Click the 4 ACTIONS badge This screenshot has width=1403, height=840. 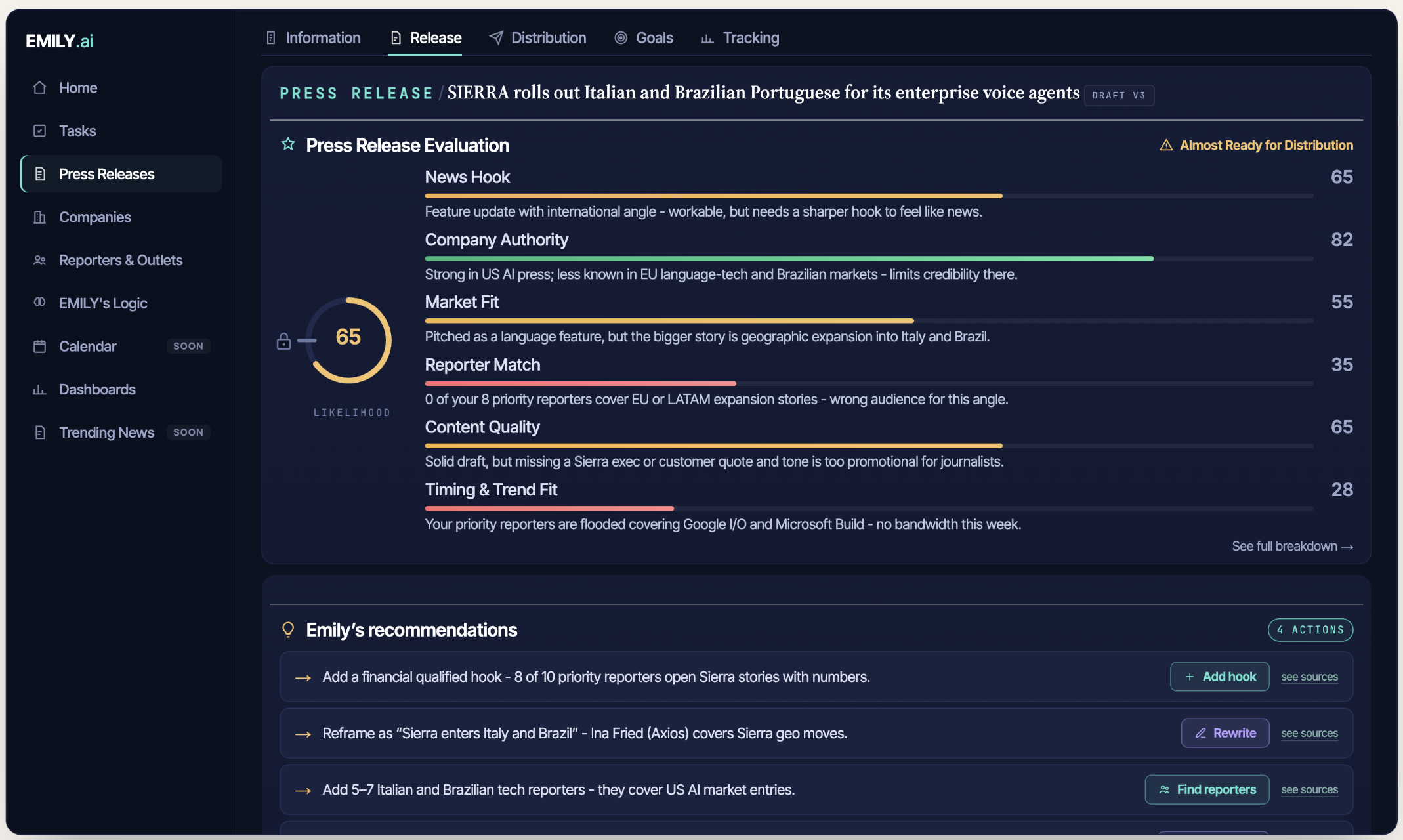pyautogui.click(x=1310, y=629)
